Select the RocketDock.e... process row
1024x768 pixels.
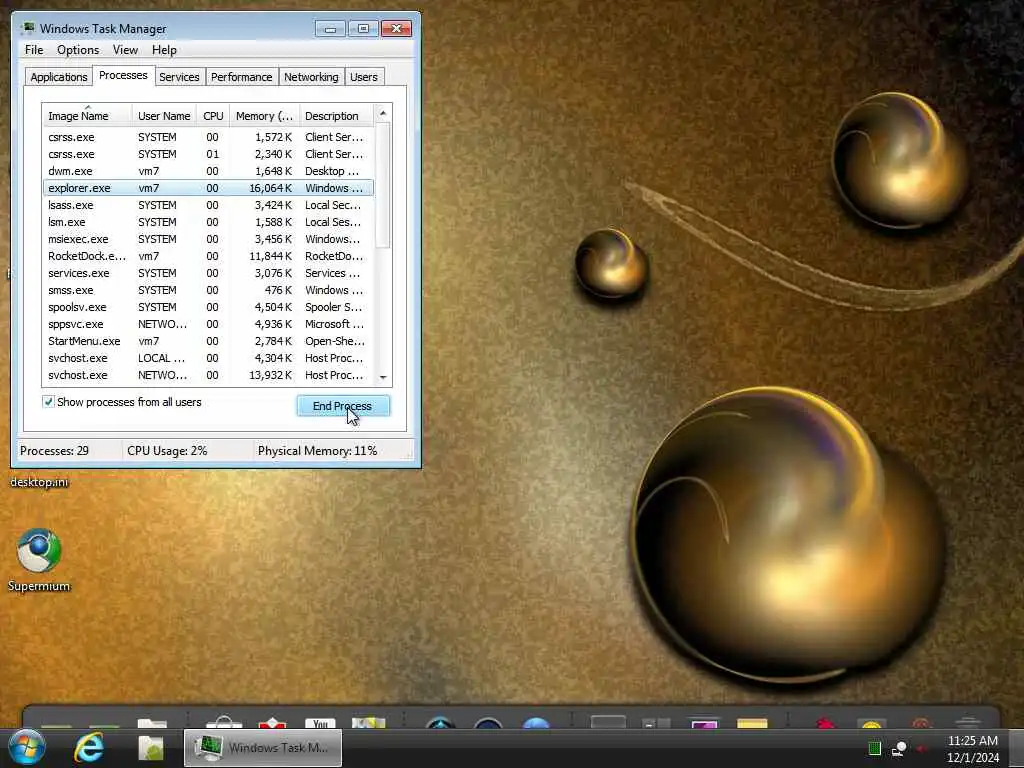pos(208,256)
